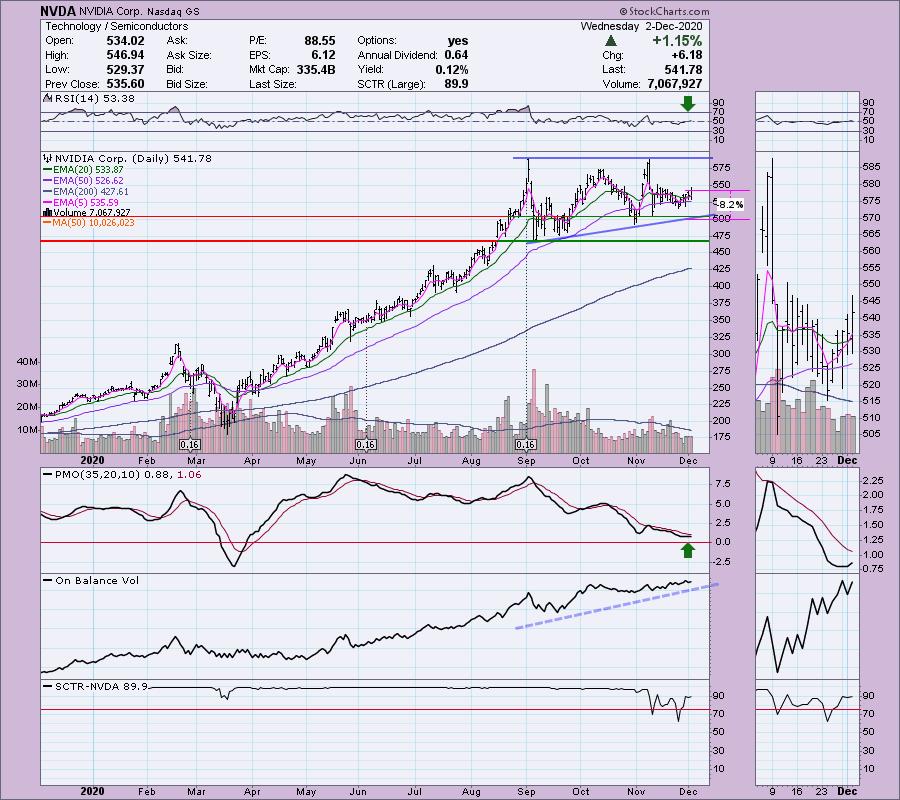Click the 'Ask Size:' field label
The image size is (900, 800).
189,55
